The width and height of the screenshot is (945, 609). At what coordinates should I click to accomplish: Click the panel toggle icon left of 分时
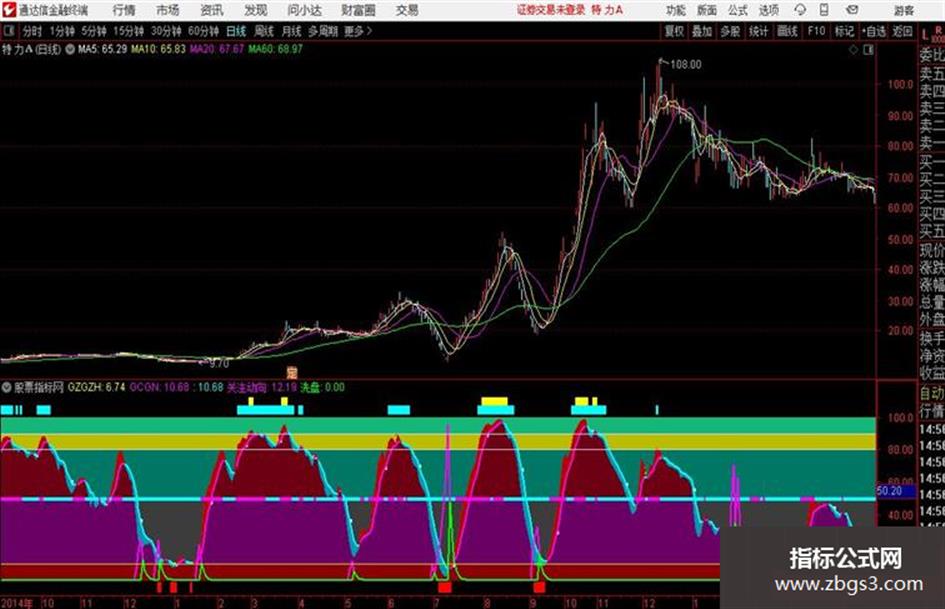pos(9,31)
